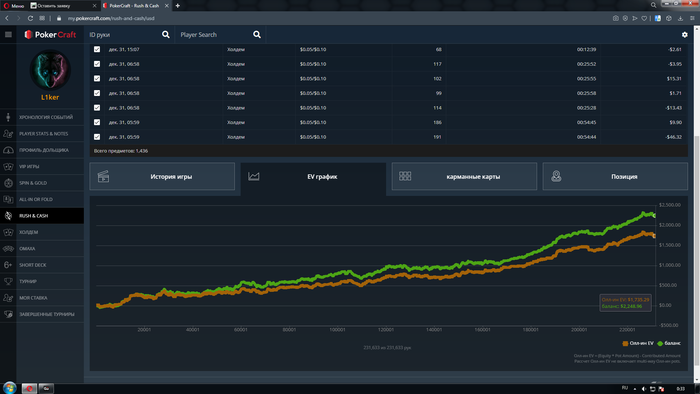Go to Short Deck section
Image resolution: width=700 pixels, height=394 pixels.
pos(42,265)
